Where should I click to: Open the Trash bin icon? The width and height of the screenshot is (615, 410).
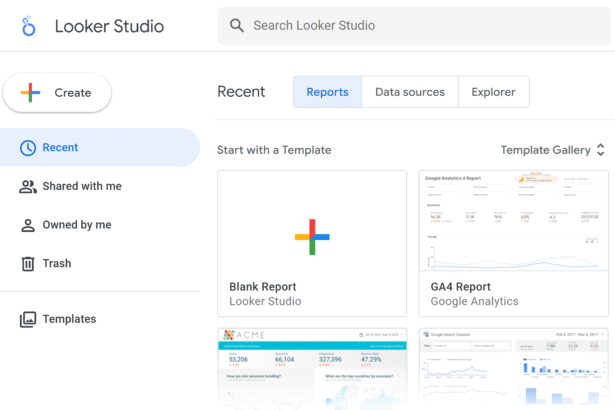click(x=28, y=264)
